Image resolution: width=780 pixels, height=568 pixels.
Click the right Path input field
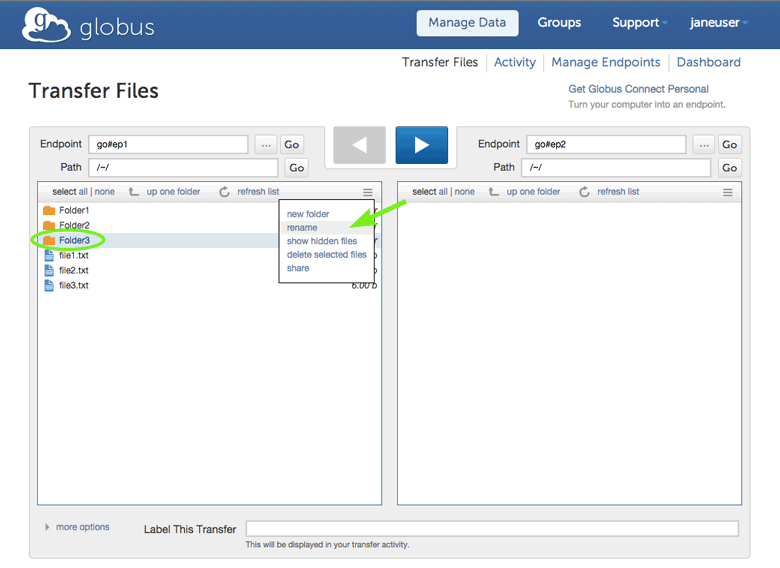tap(616, 168)
